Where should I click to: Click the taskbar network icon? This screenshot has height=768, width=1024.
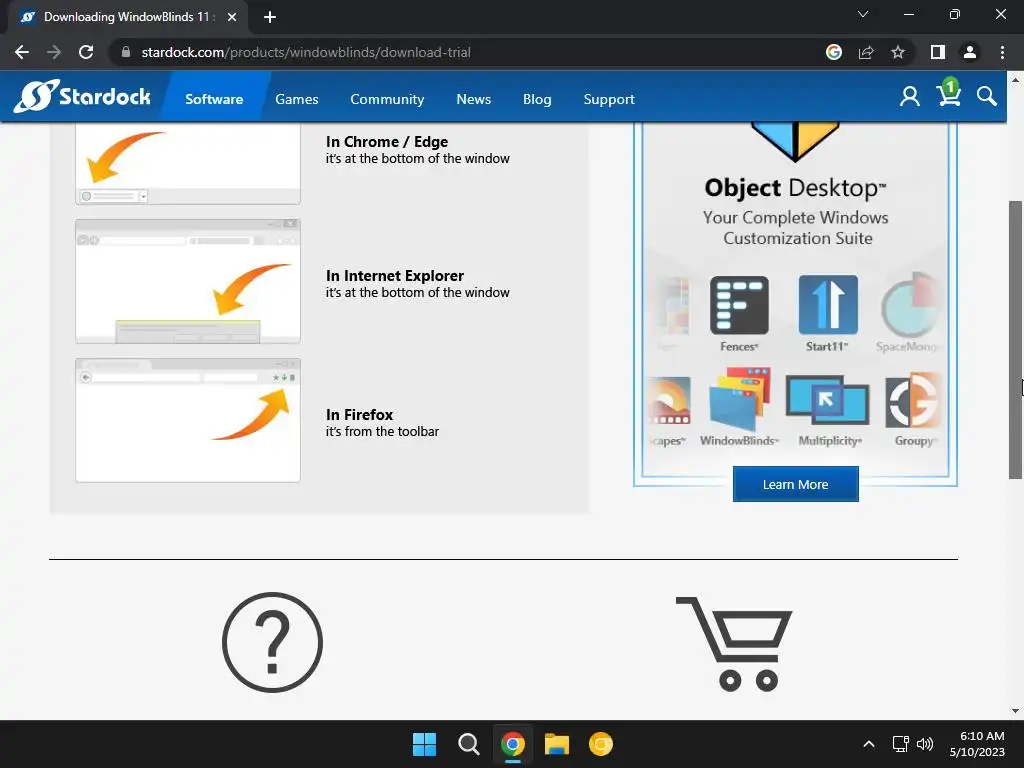(901, 744)
